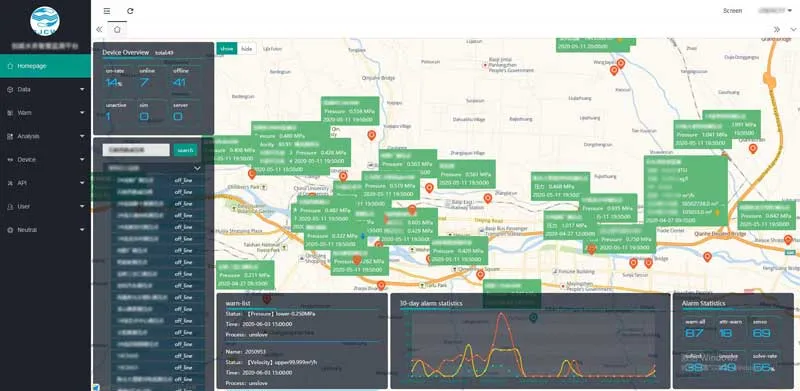Click warn-list status lower-0.250MPa entry

270,314
